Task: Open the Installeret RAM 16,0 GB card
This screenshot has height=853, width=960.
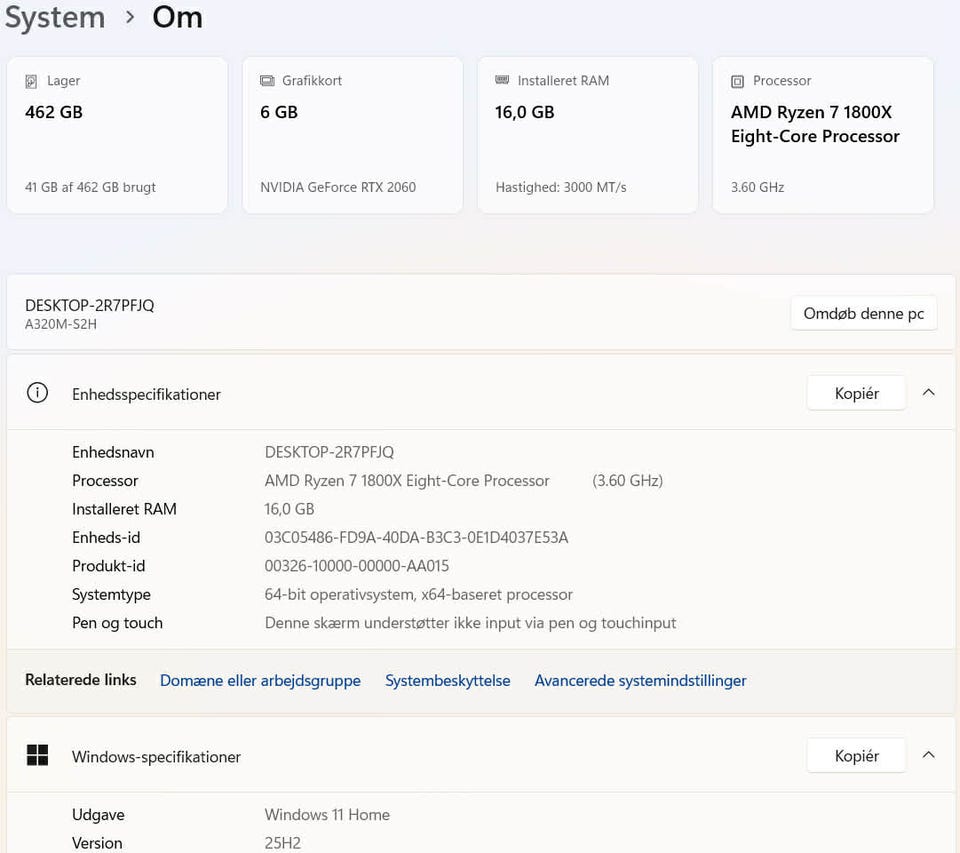Action: pyautogui.click(x=588, y=135)
